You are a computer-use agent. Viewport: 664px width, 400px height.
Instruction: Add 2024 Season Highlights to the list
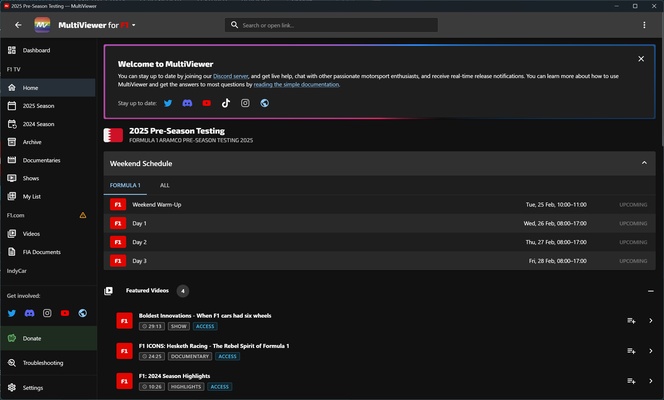(x=631, y=381)
